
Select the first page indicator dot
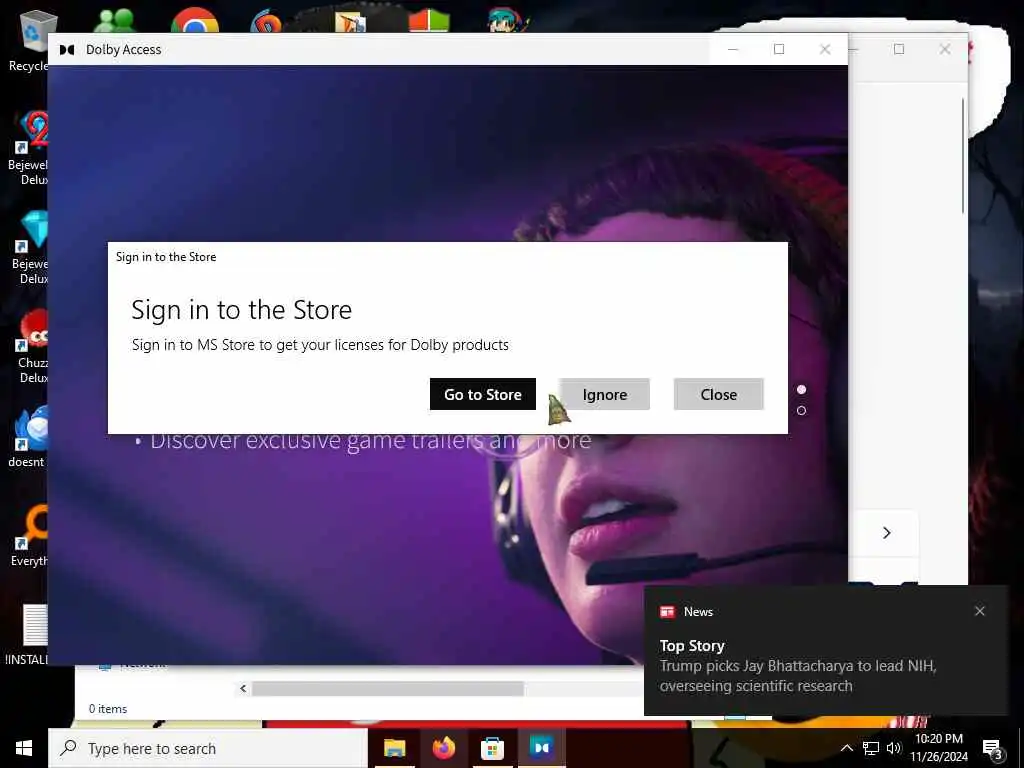tap(801, 389)
